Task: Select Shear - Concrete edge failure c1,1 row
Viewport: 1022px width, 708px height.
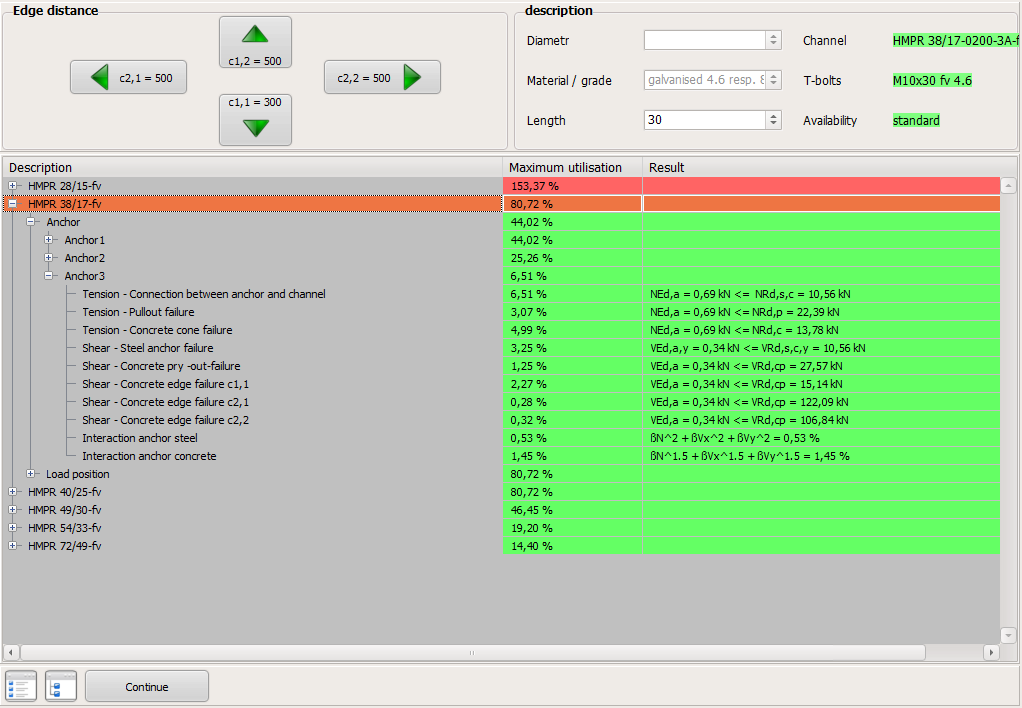Action: (501, 384)
